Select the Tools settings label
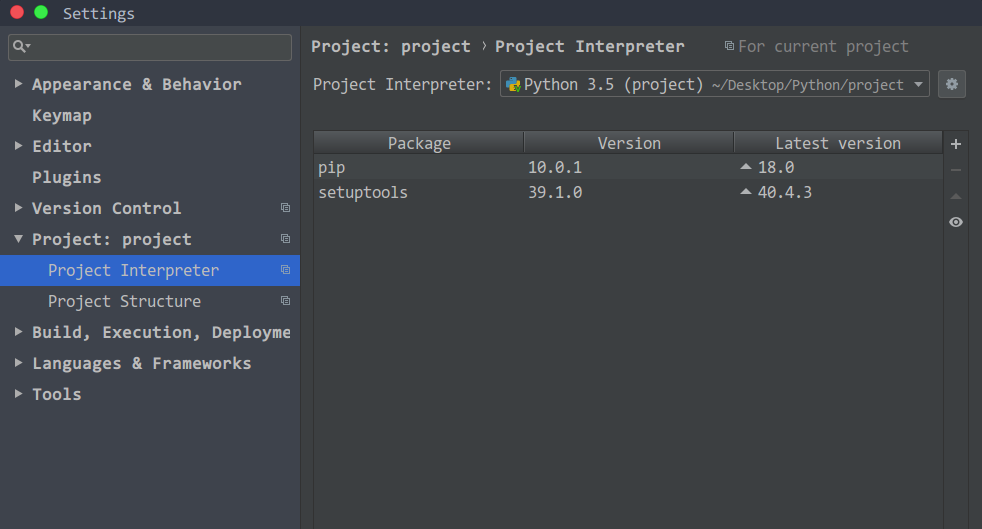This screenshot has width=982, height=529. [x=56, y=394]
